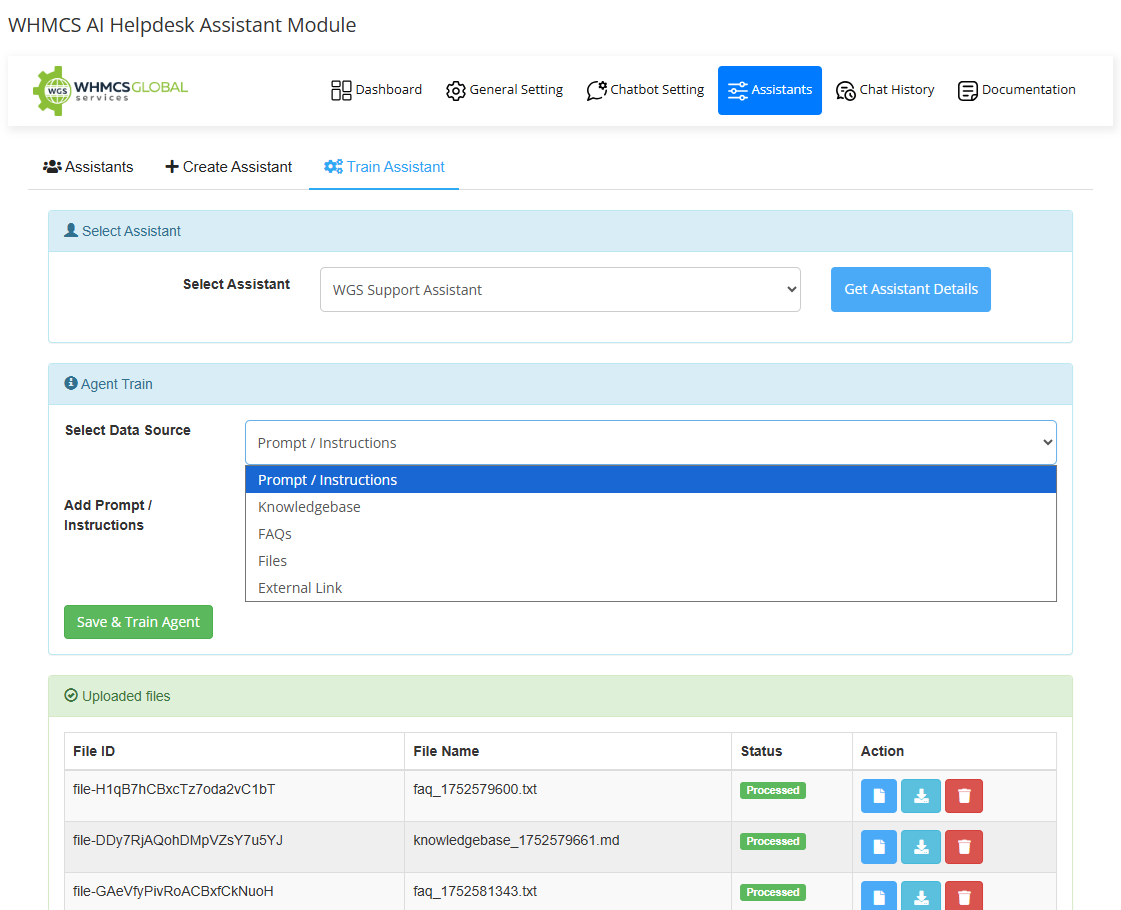This screenshot has width=1121, height=910.
Task: View file faq_1752579600.txt with blue document icon
Action: [879, 796]
